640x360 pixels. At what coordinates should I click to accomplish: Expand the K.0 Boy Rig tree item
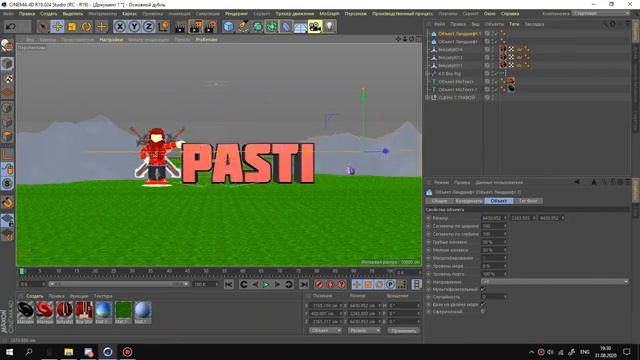427,73
